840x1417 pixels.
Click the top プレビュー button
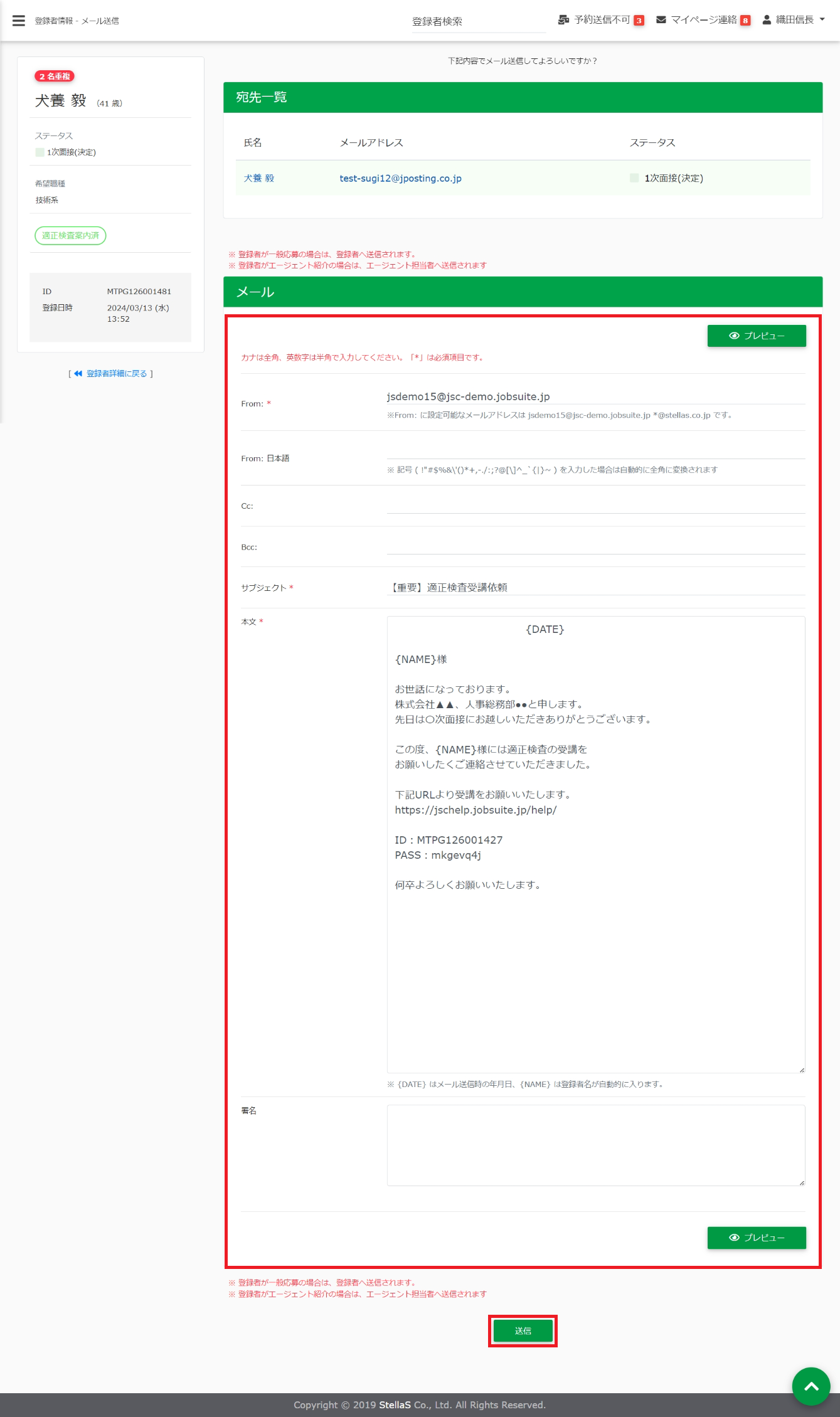[x=756, y=336]
